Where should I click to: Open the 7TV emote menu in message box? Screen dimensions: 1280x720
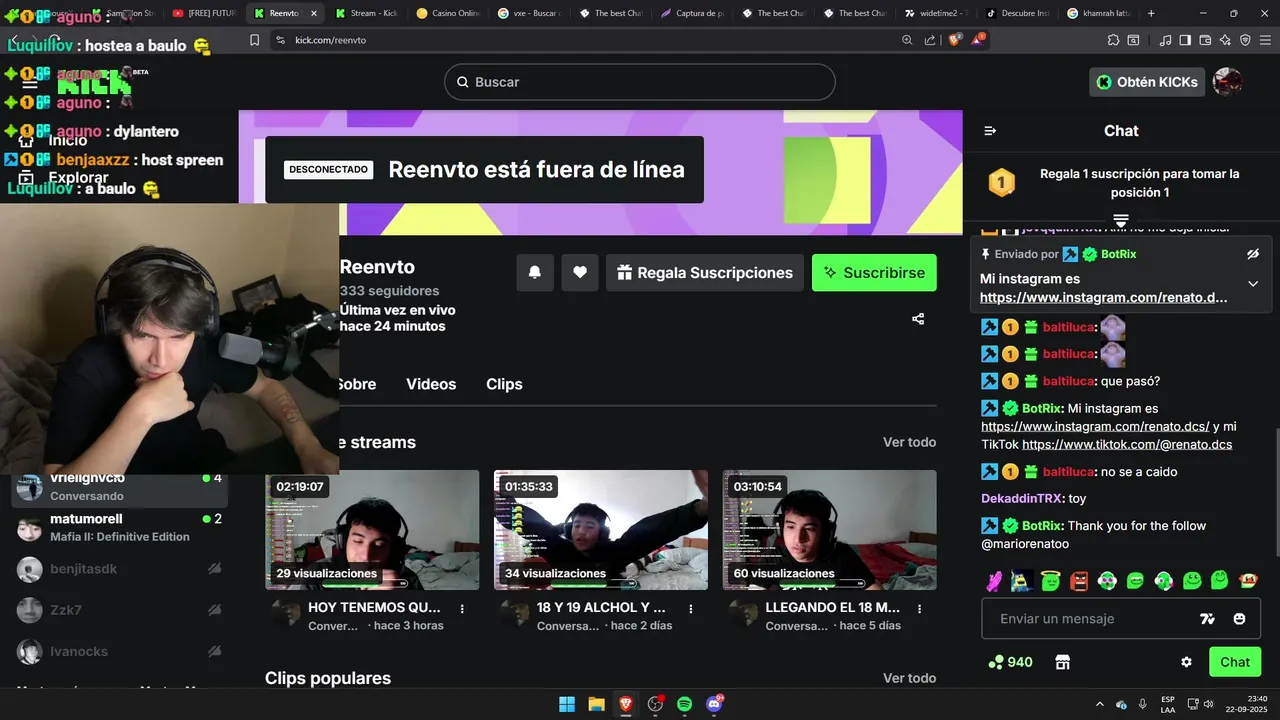point(1207,619)
